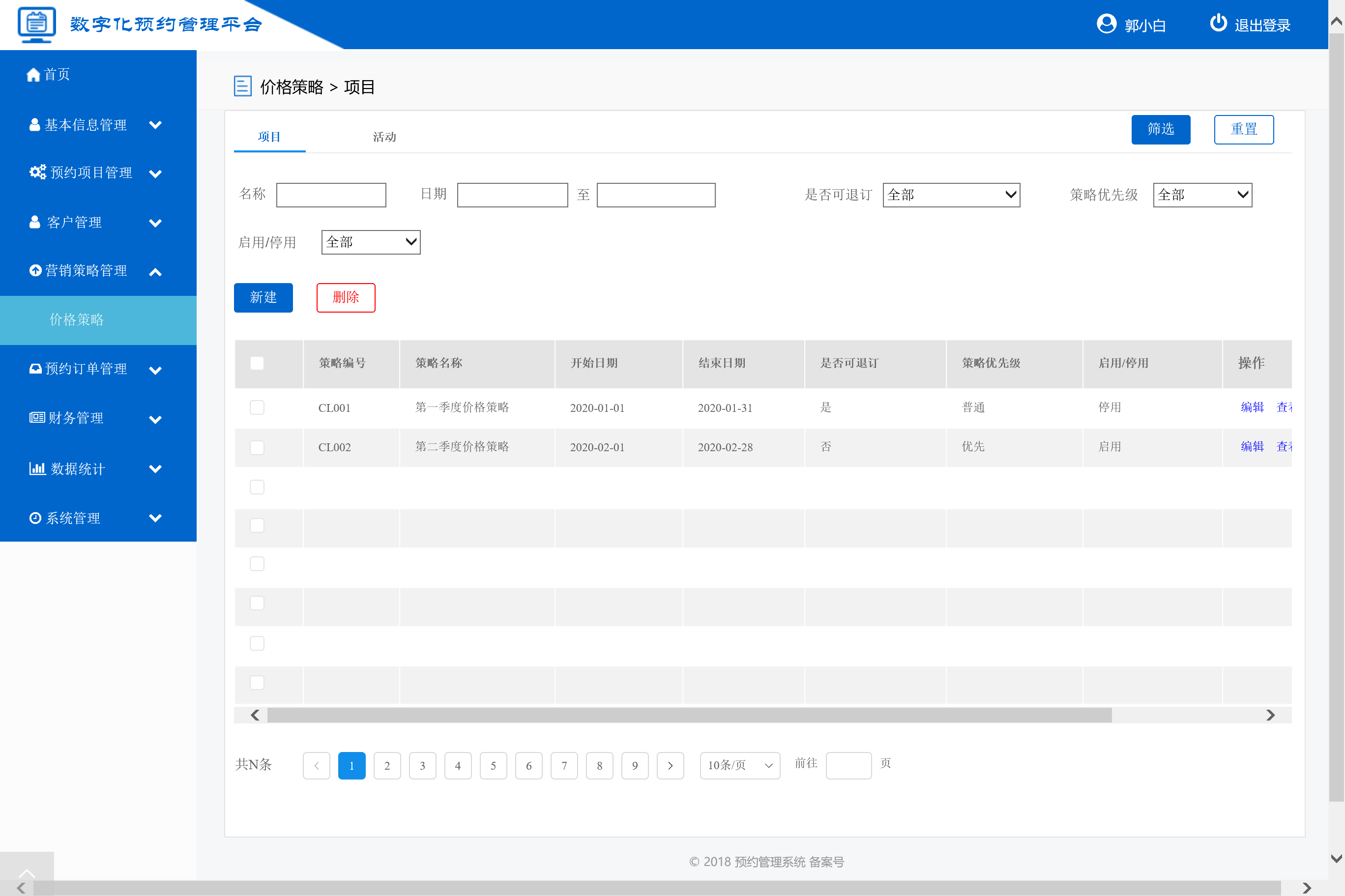Click the user avatar icon
The height and width of the screenshot is (896, 1345).
[1107, 24]
